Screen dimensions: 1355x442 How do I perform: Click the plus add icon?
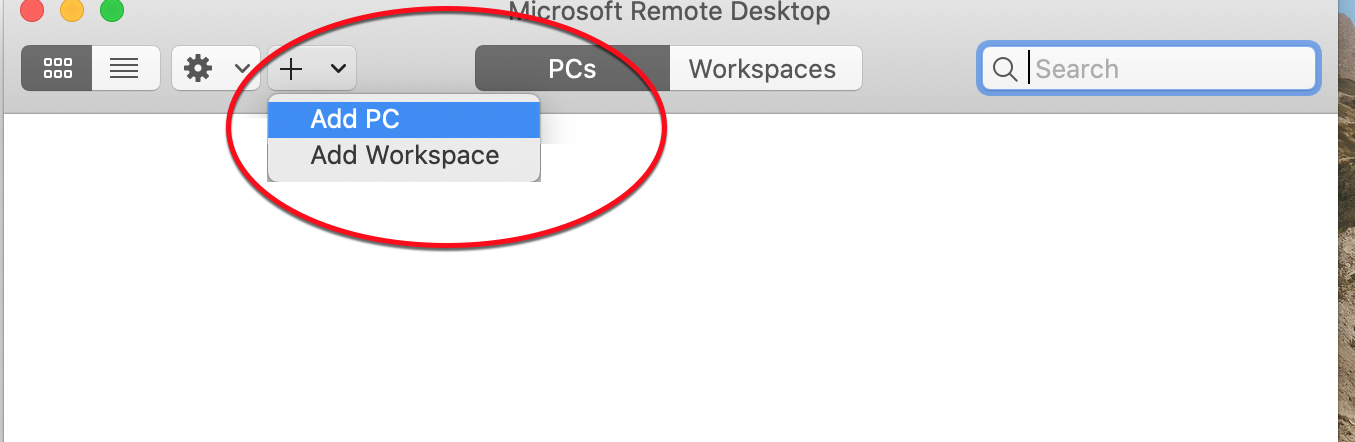click(x=291, y=69)
